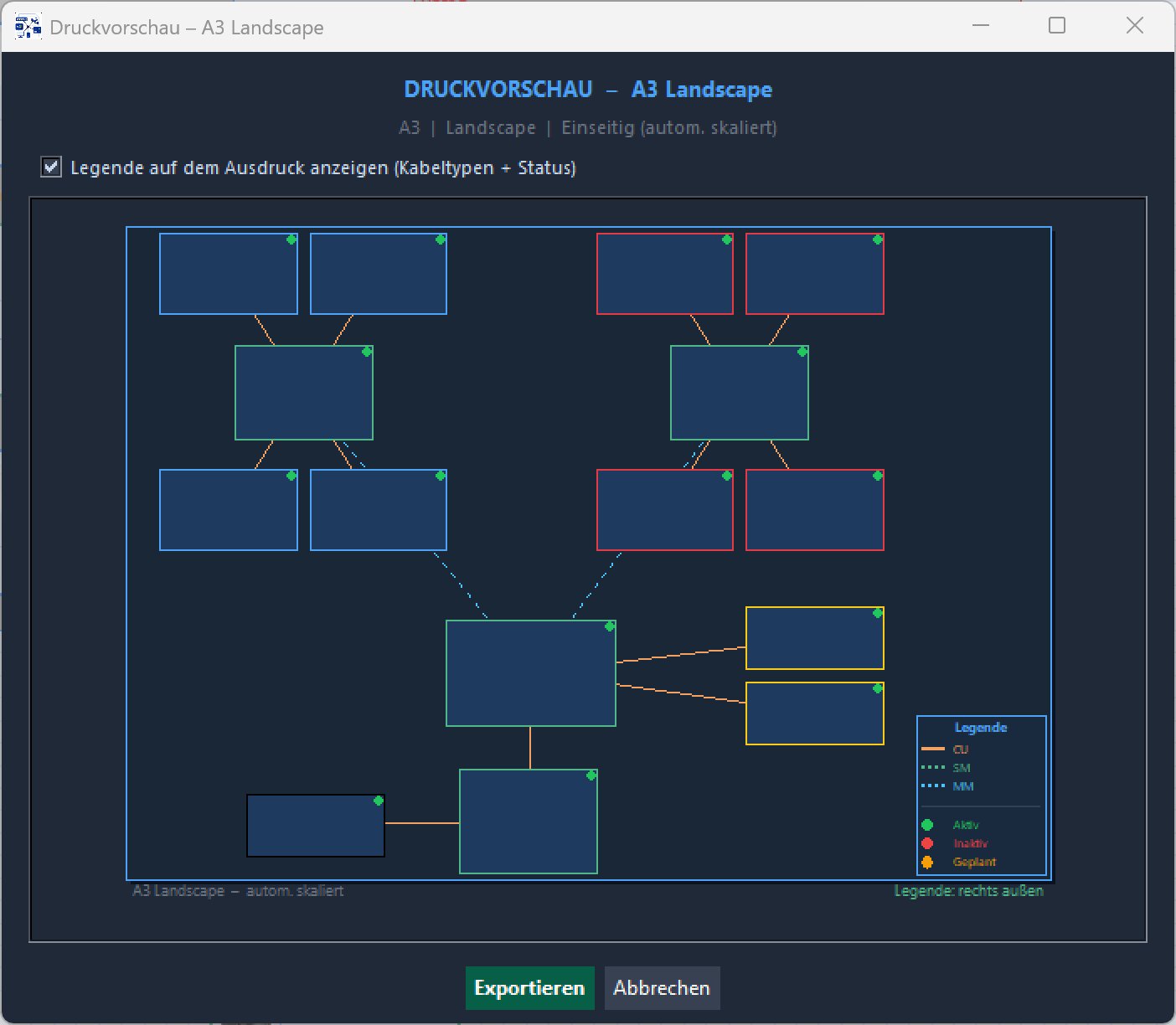Click status dot on the top-left blue node
Image resolution: width=1176 pixels, height=1025 pixels.
click(291, 240)
